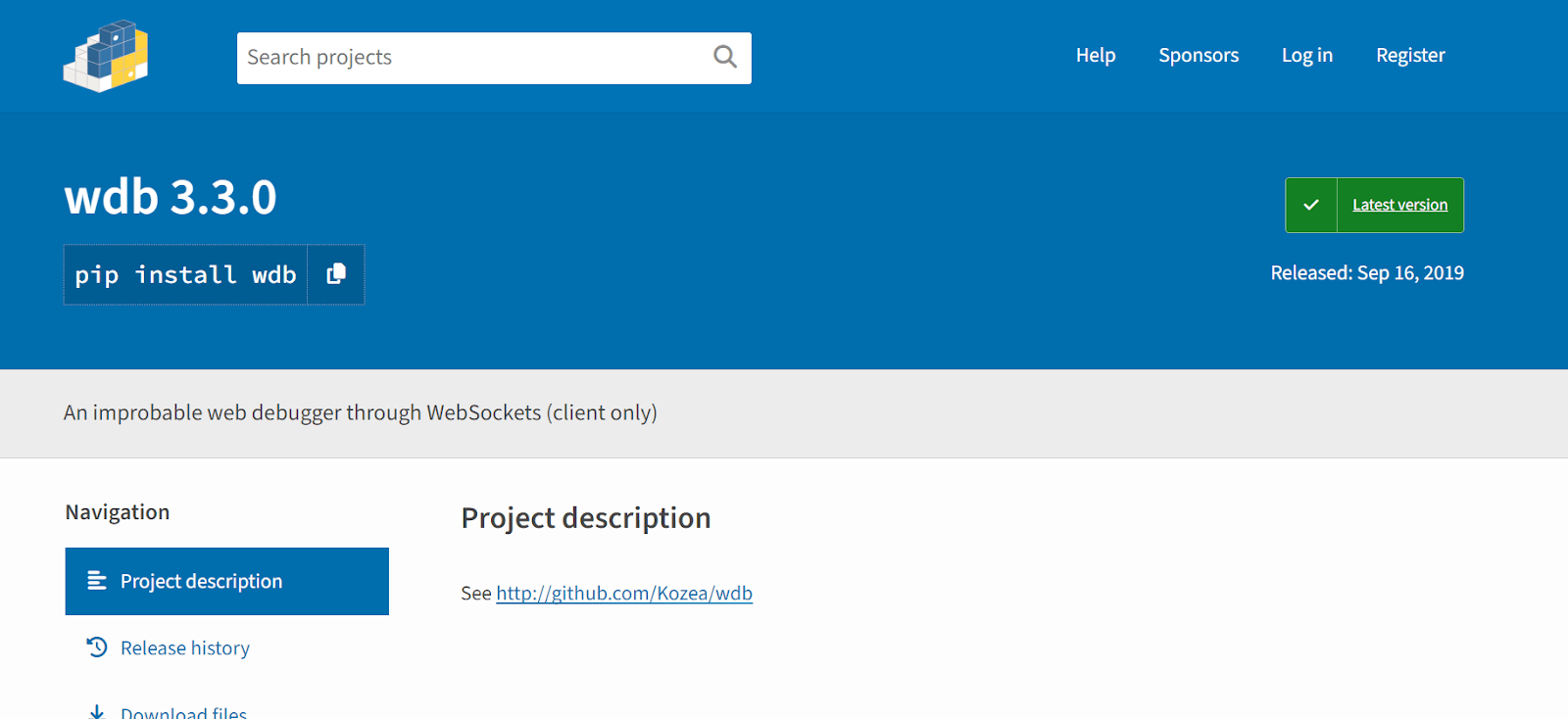This screenshot has height=719, width=1568.
Task: Click the magnifying glass search icon
Action: (725, 57)
